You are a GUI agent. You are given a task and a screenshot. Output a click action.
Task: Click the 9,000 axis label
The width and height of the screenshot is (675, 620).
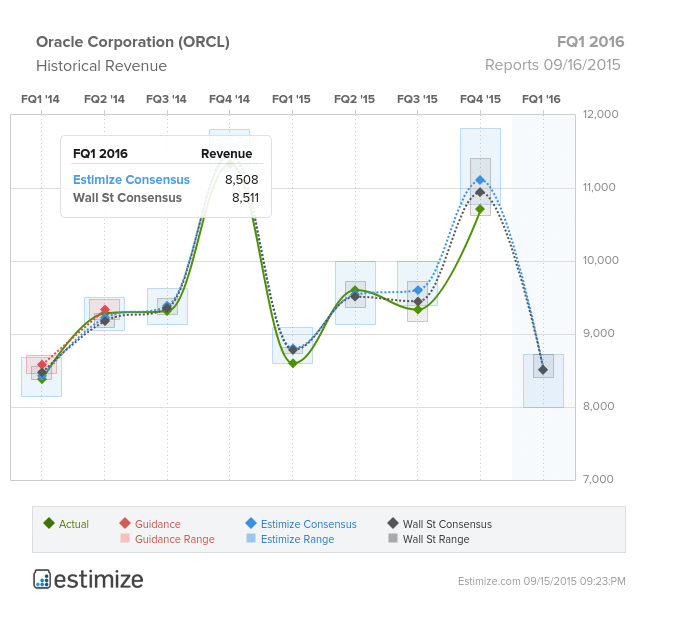pos(598,333)
